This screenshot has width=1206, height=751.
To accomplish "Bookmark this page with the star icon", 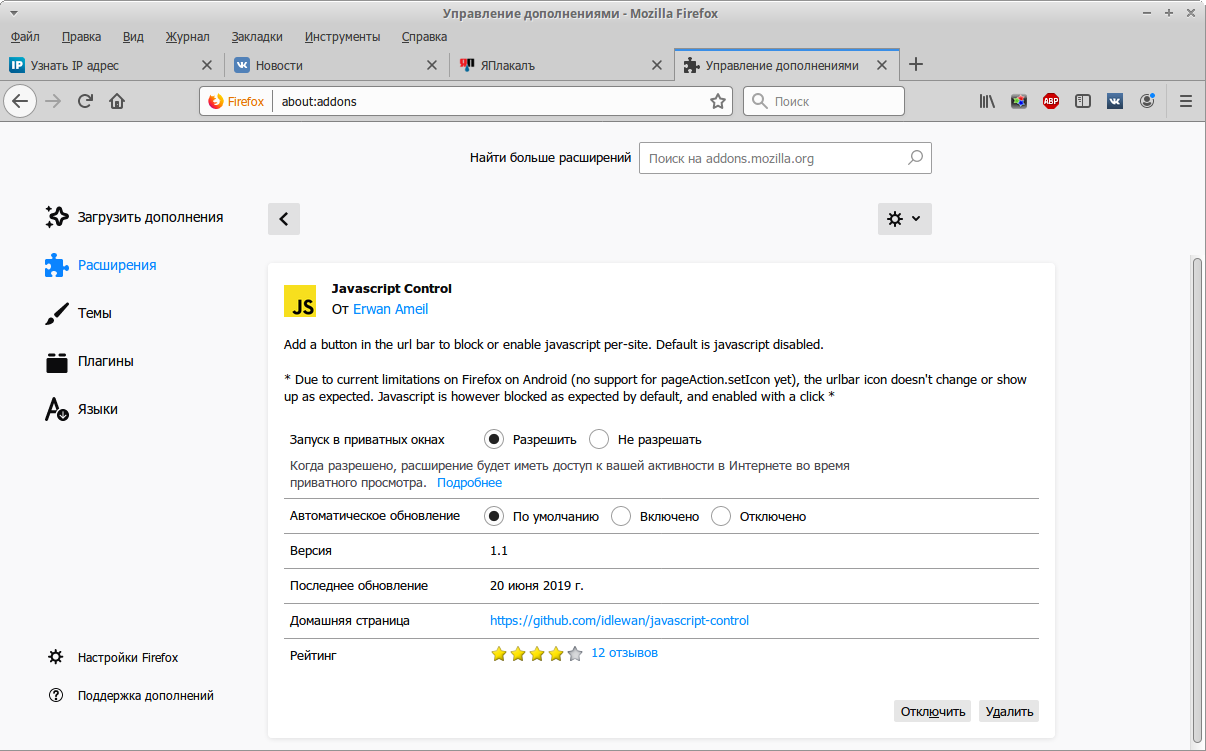I will point(718,101).
